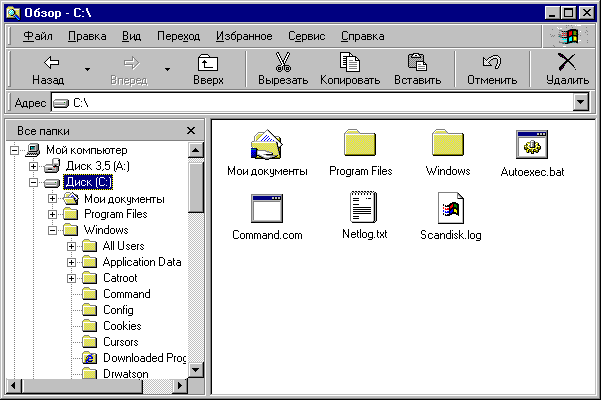Click Application Data label in tree

click(x=142, y=262)
